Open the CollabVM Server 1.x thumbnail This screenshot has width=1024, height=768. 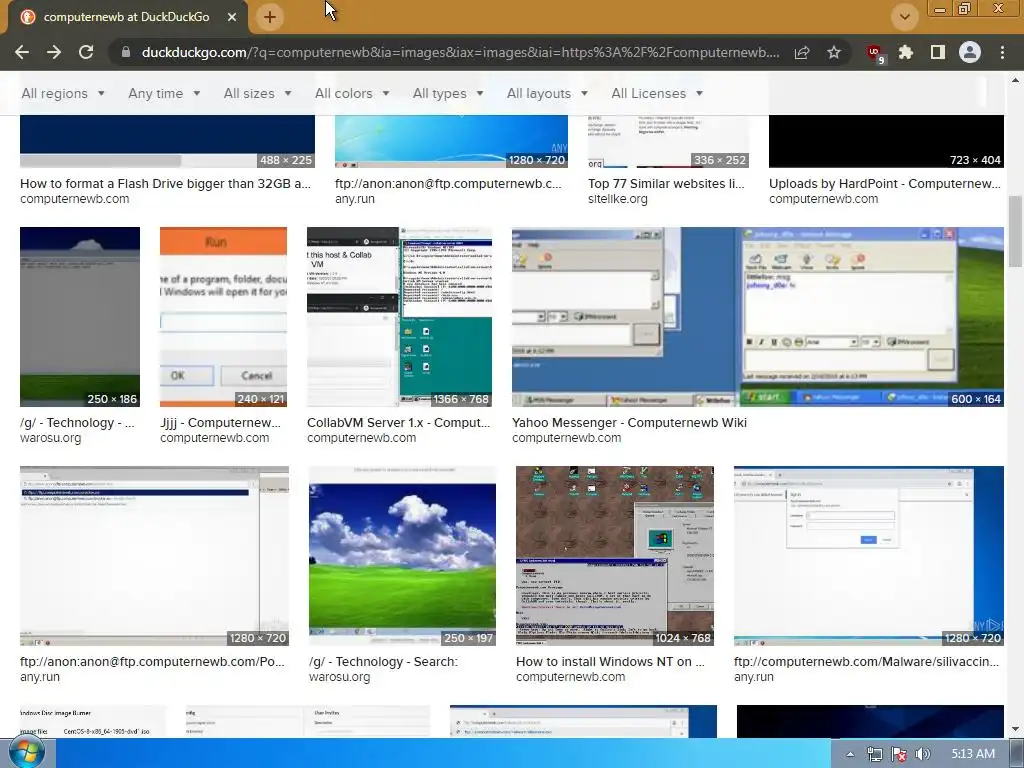(399, 317)
